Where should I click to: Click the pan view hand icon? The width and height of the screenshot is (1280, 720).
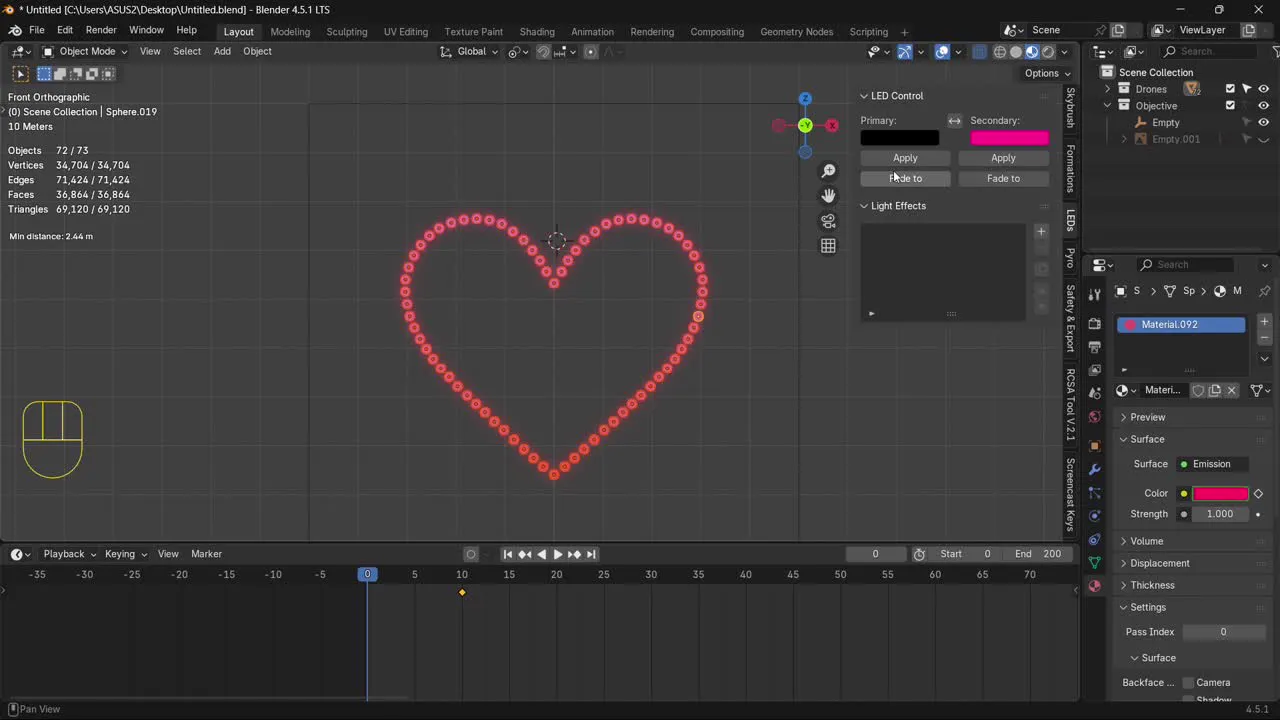[828, 196]
